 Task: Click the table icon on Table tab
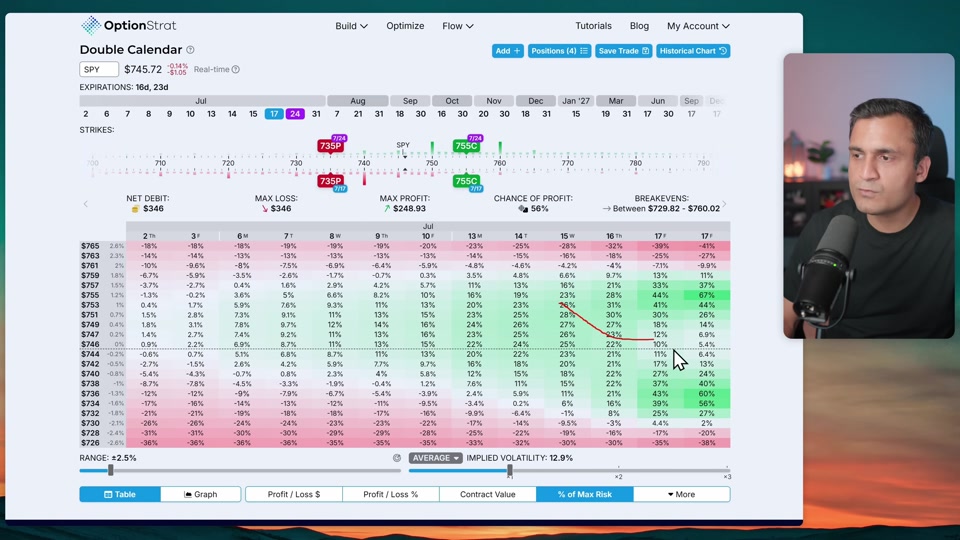tap(108, 494)
